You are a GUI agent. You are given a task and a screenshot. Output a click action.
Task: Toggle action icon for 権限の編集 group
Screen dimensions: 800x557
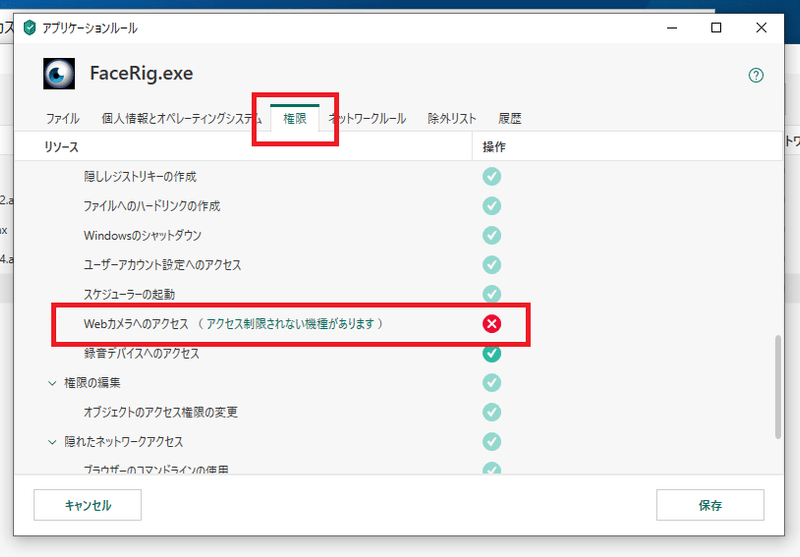492,383
